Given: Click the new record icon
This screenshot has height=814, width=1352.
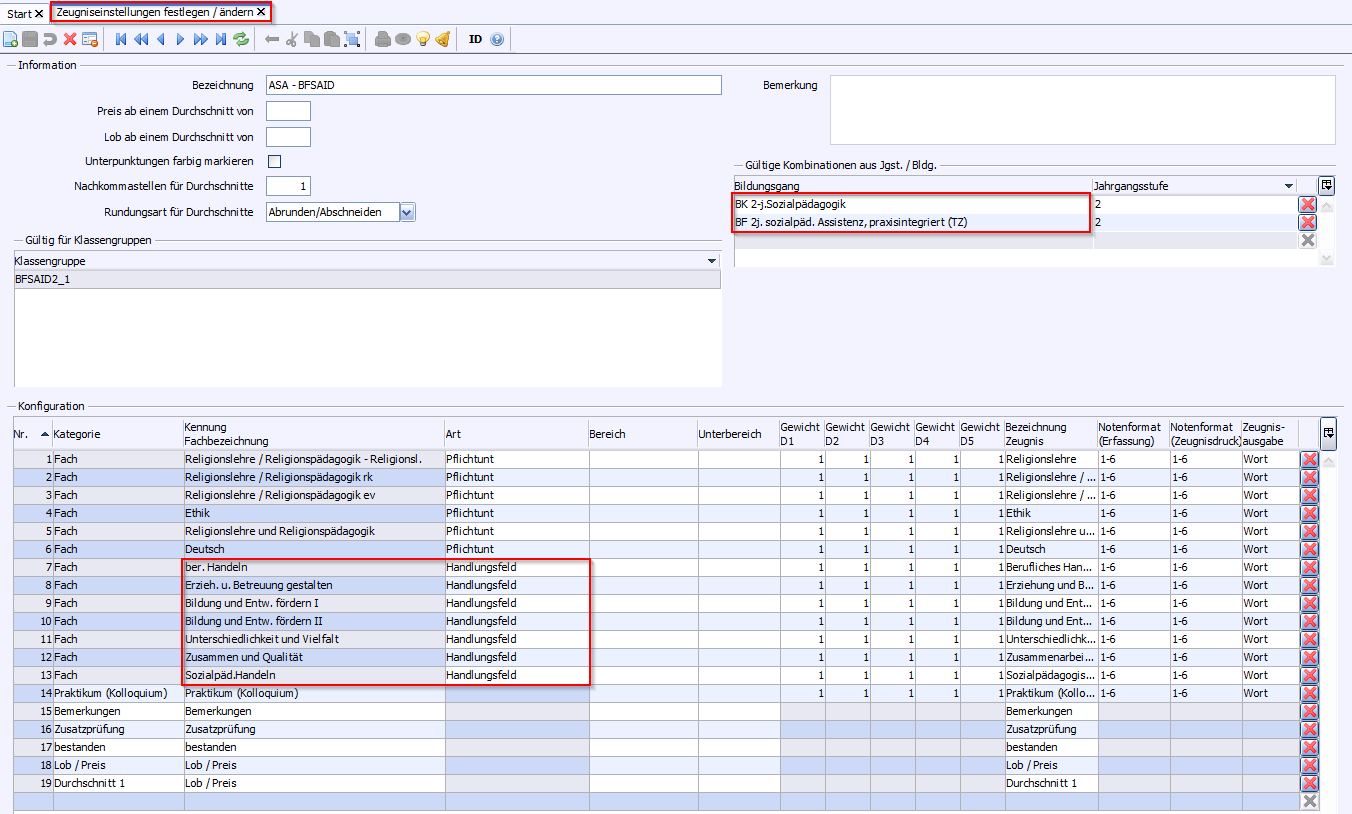Looking at the screenshot, I should [x=11, y=39].
